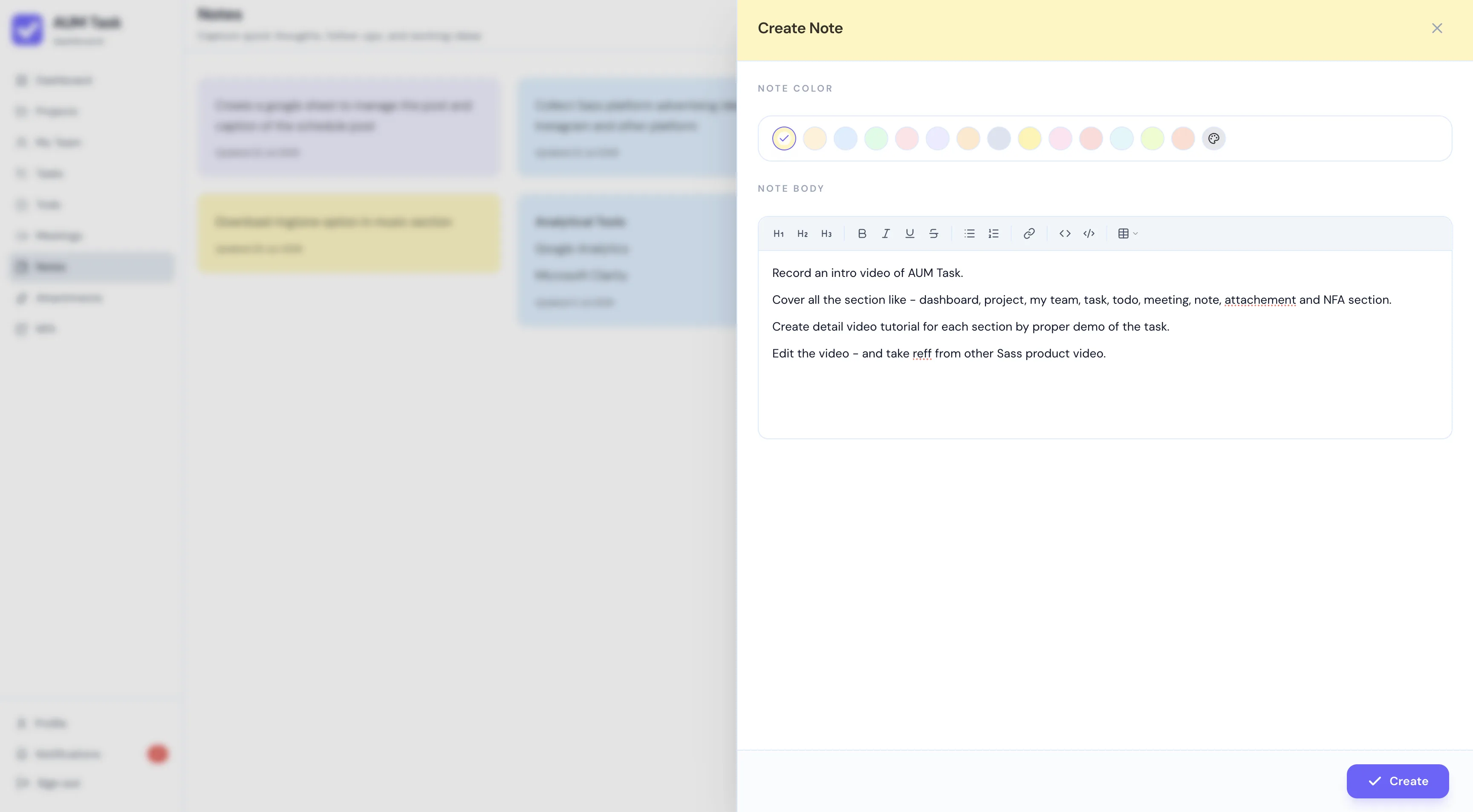The image size is (1473, 812).
Task: Click the red notification badge in sidebar
Action: click(x=157, y=754)
